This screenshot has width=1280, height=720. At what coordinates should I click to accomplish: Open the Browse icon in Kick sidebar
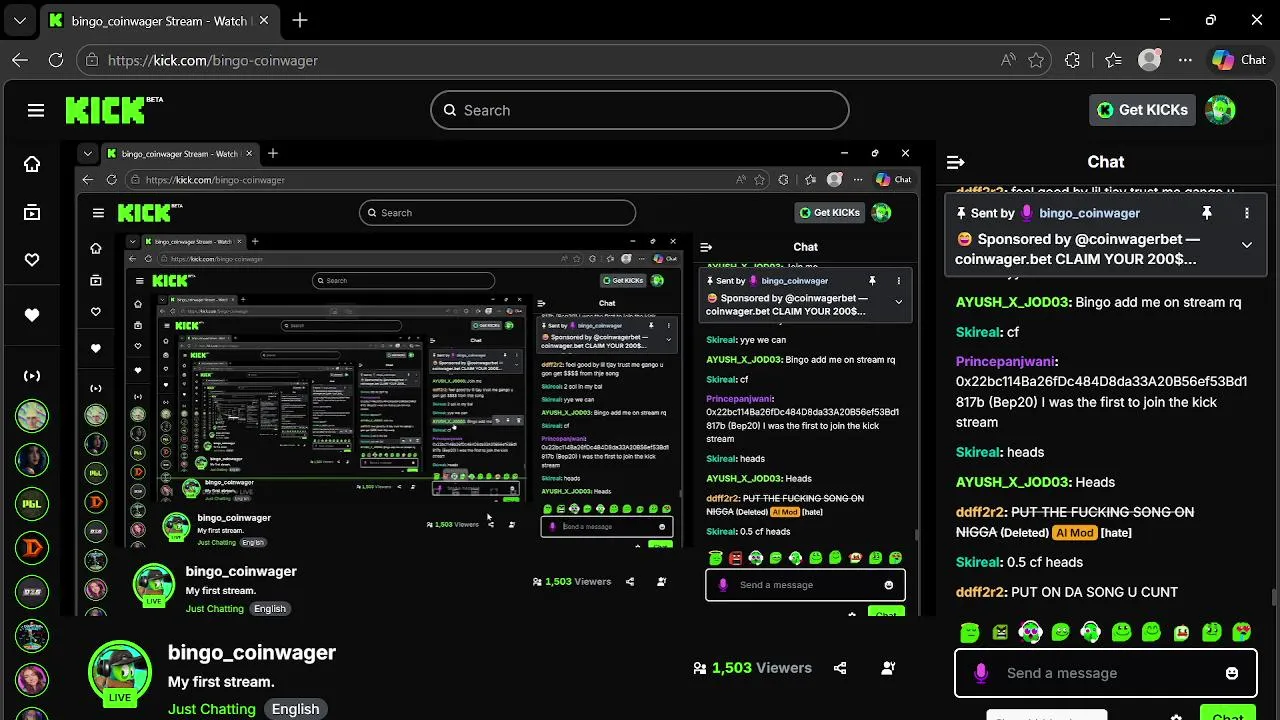(32, 212)
